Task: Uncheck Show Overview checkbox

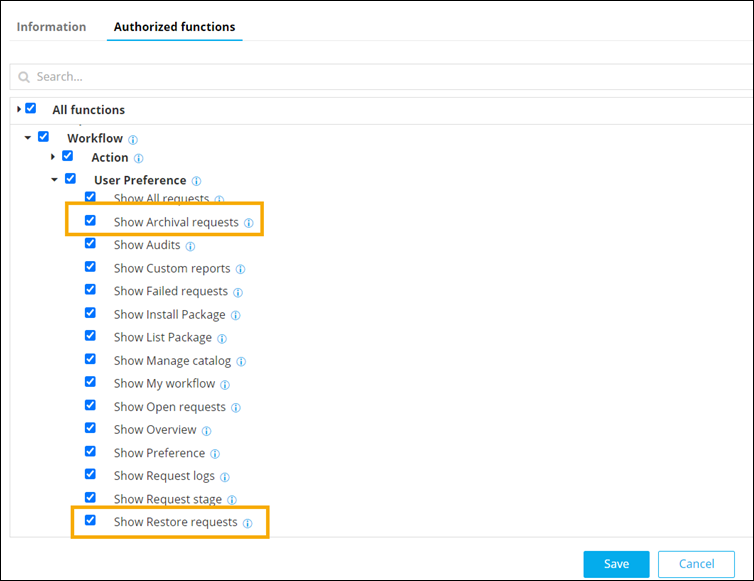Action: point(90,428)
